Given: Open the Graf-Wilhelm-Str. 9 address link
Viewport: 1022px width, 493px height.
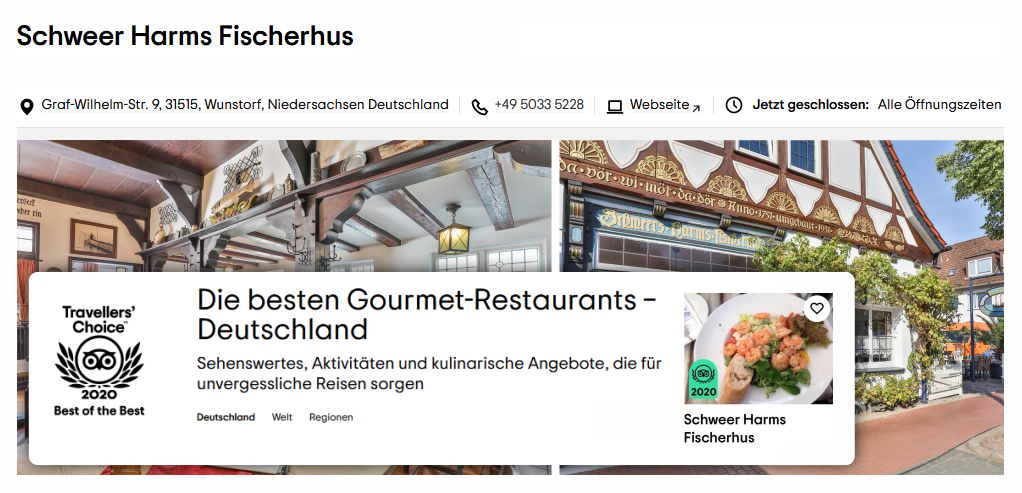Looking at the screenshot, I should (245, 104).
